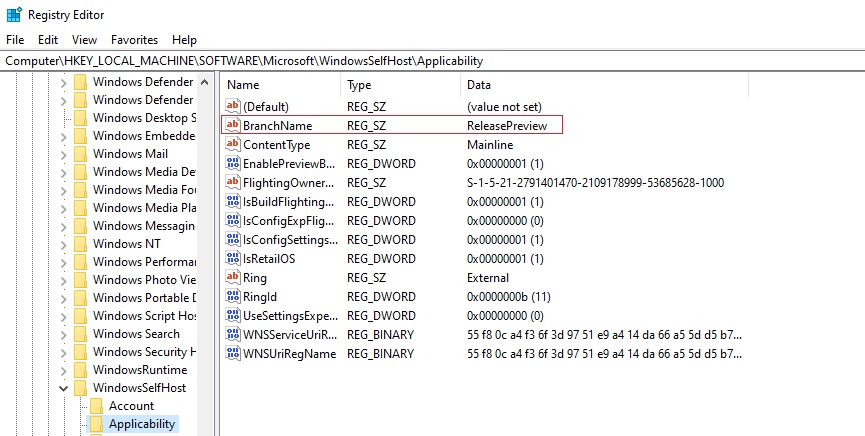Select the Ring string value icon
Viewport: 865px width, 436px height.
(233, 278)
